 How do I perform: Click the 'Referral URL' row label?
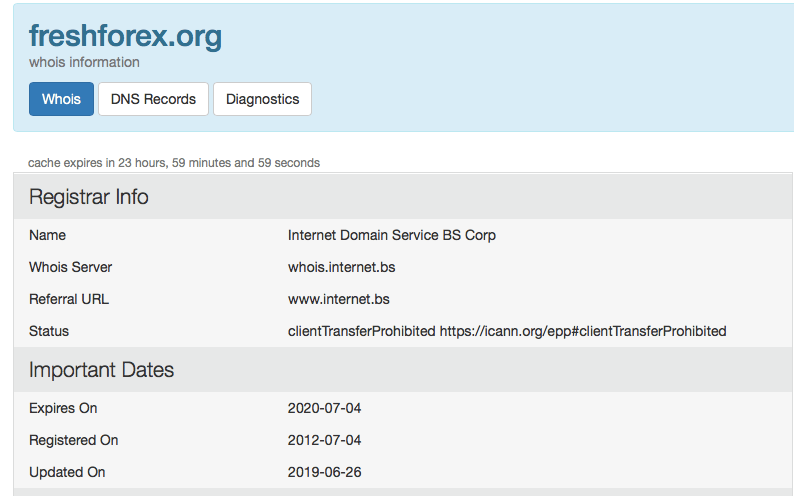click(x=69, y=299)
